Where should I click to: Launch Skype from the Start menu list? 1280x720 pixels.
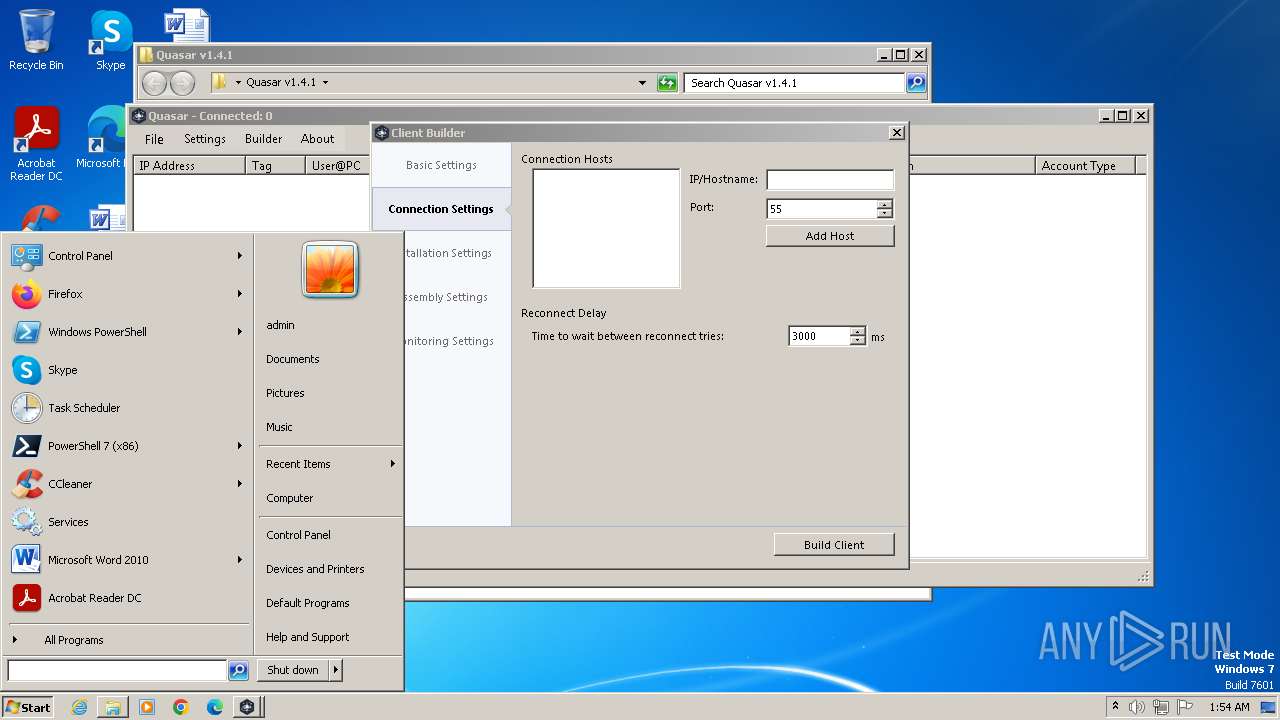(128, 370)
